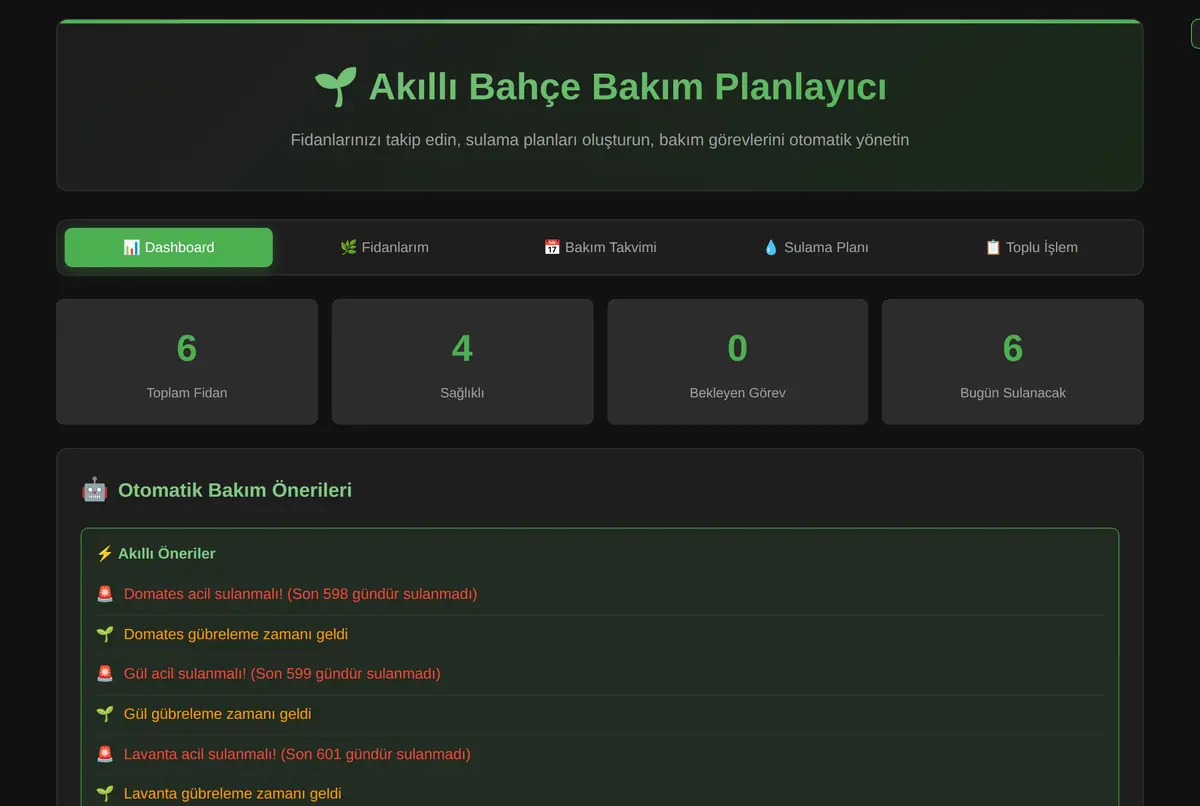1200x806 pixels.
Task: Click the siren icon beside Domates acil sulanmalı
Action: click(x=105, y=594)
